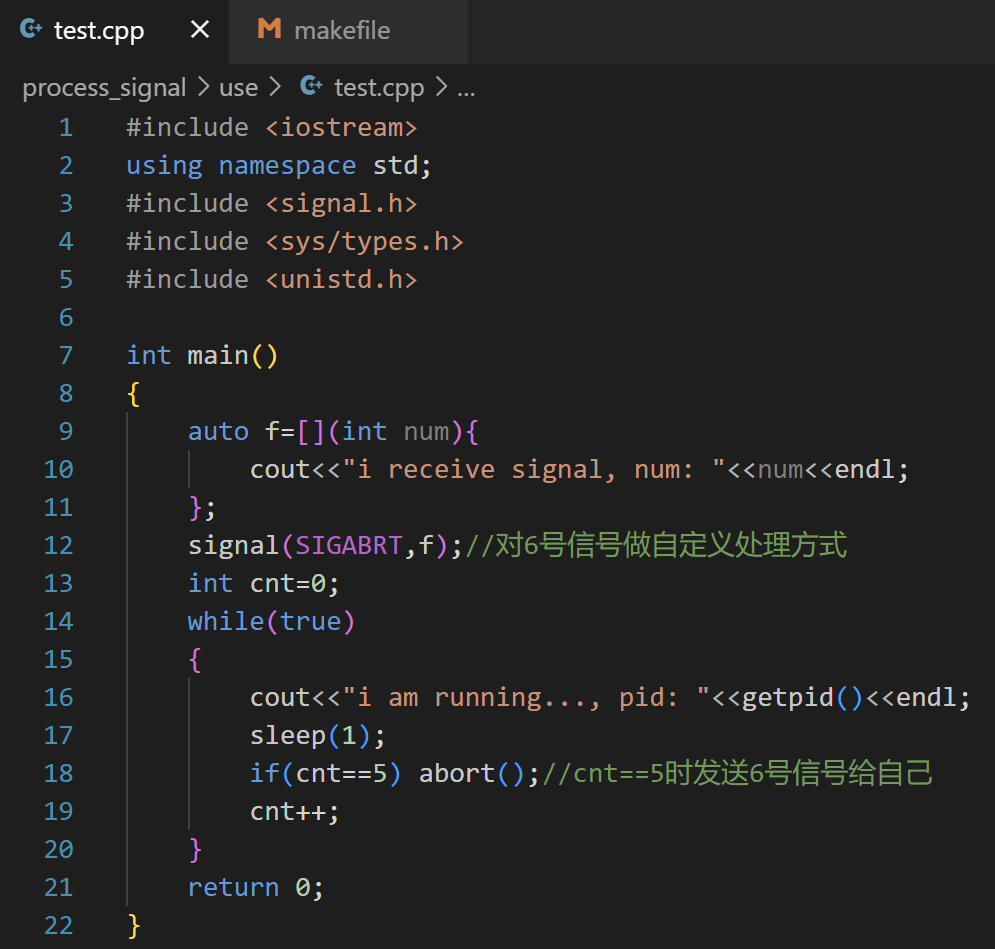Viewport: 995px width, 949px height.
Task: Click line number 22 in the gutter
Action: pos(58,926)
